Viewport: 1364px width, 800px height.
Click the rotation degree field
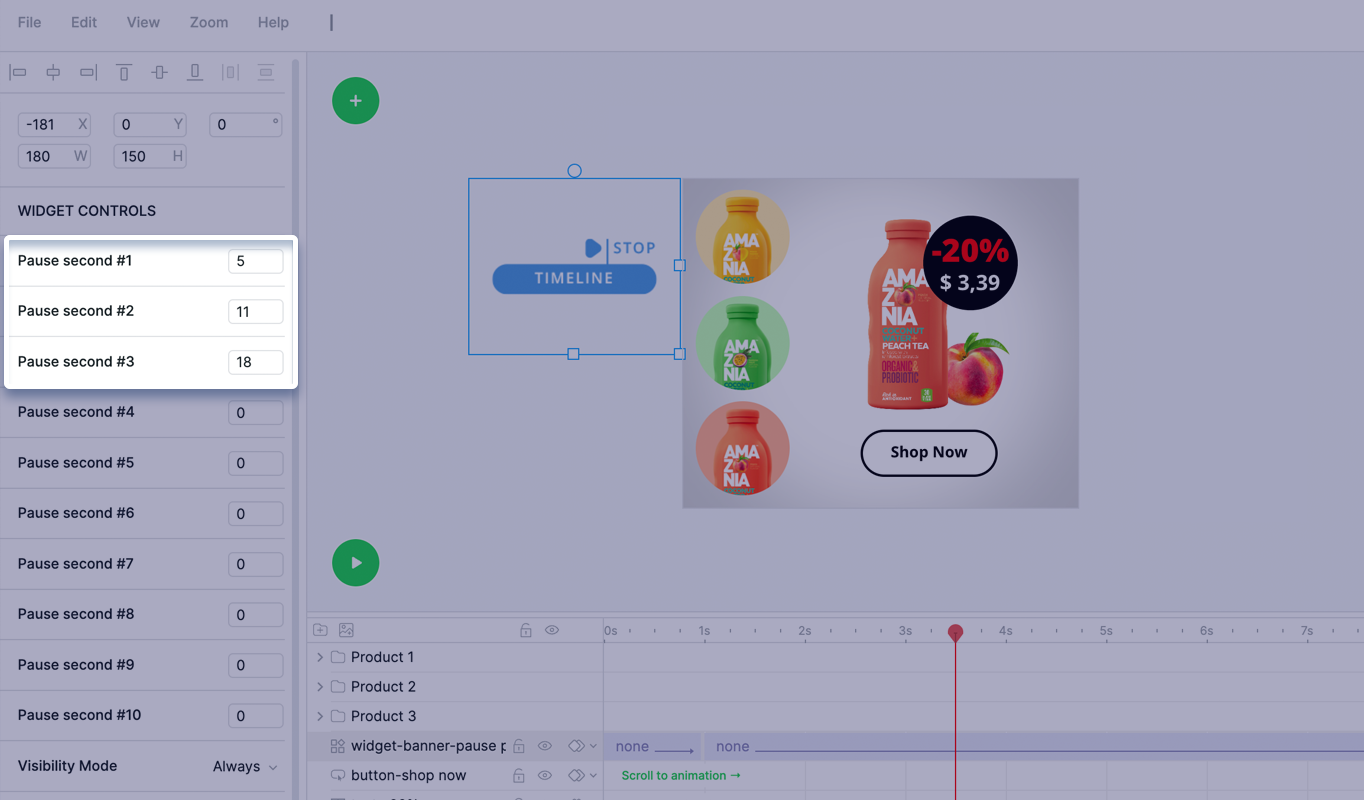tap(246, 125)
